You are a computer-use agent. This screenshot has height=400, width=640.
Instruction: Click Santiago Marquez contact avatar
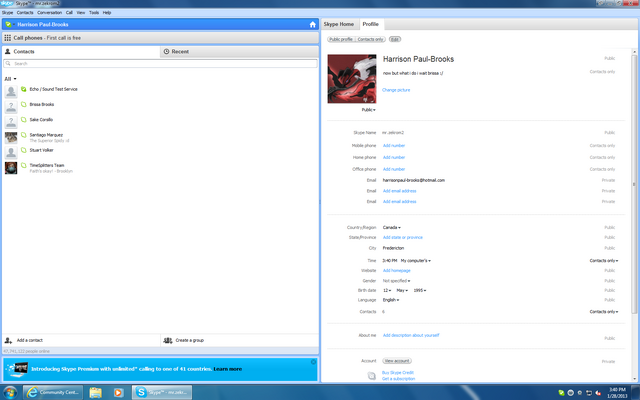tap(11, 137)
